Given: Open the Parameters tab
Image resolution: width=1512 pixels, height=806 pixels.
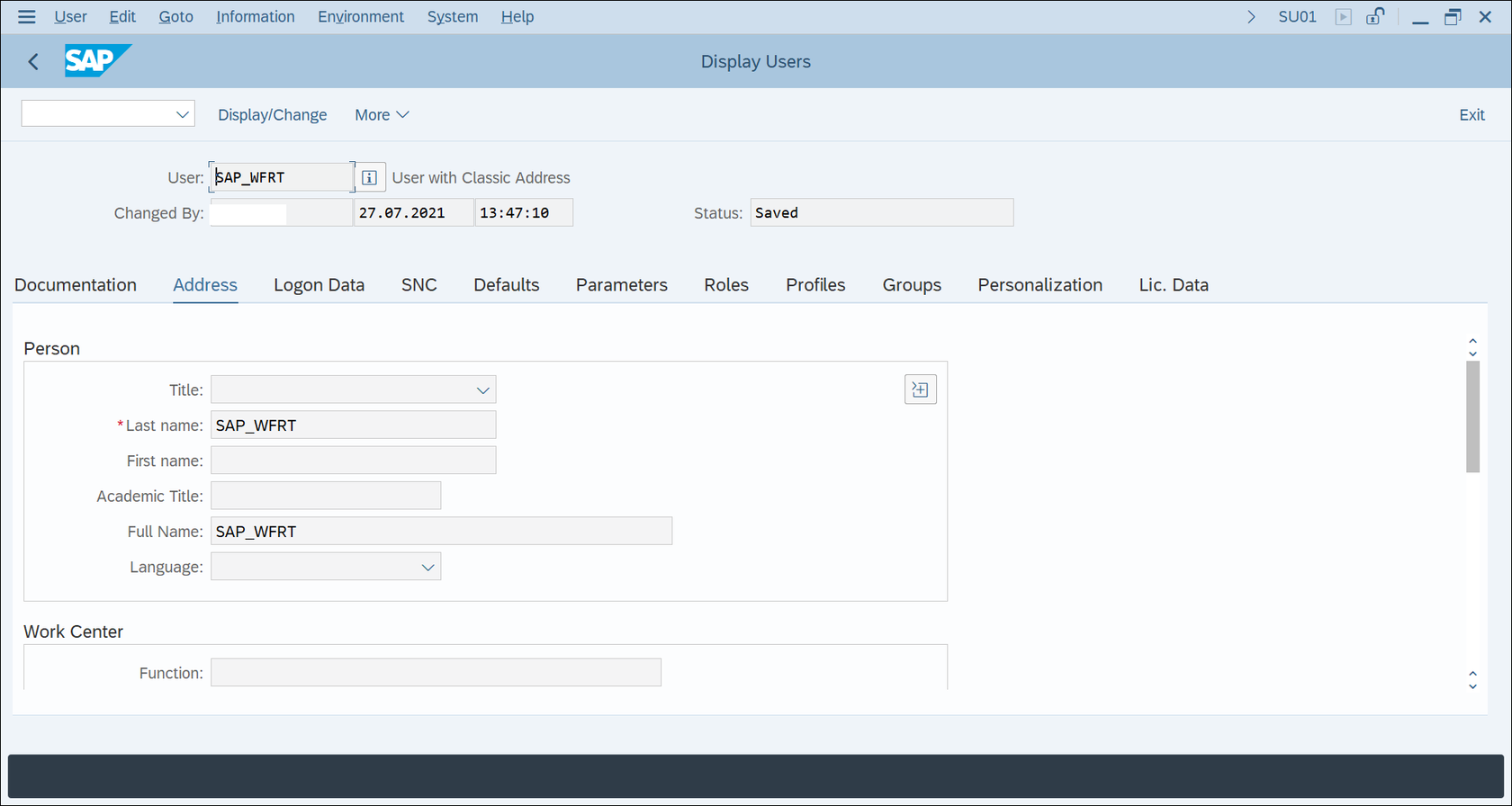Looking at the screenshot, I should tap(622, 285).
